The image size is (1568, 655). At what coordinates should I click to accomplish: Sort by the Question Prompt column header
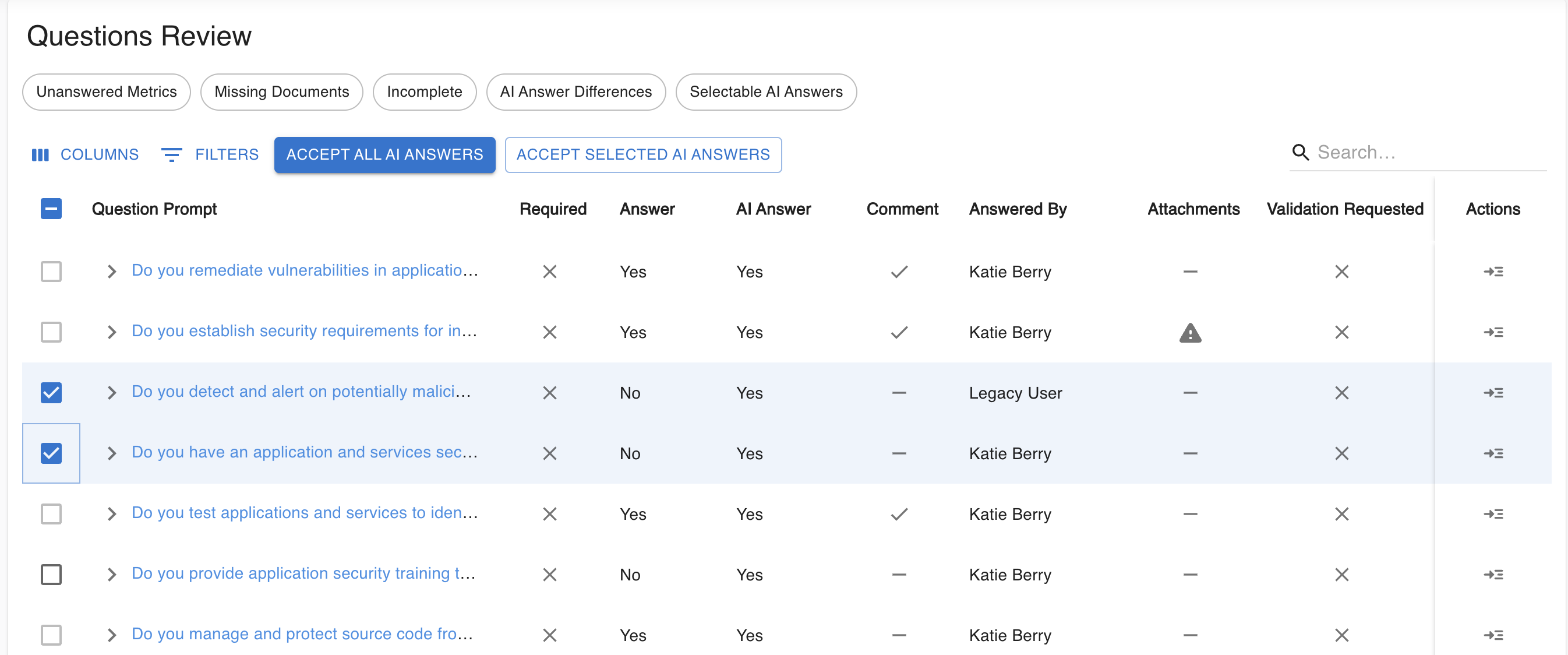click(154, 209)
